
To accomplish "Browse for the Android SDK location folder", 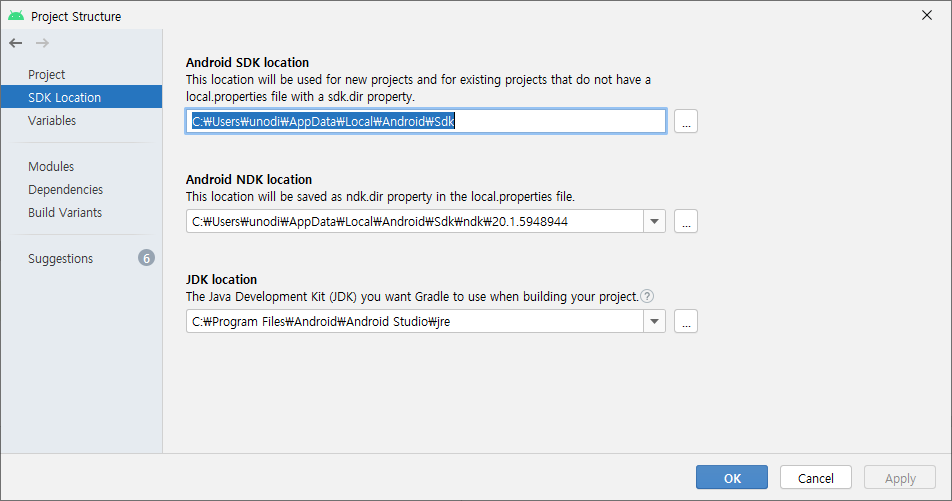I will 685,121.
